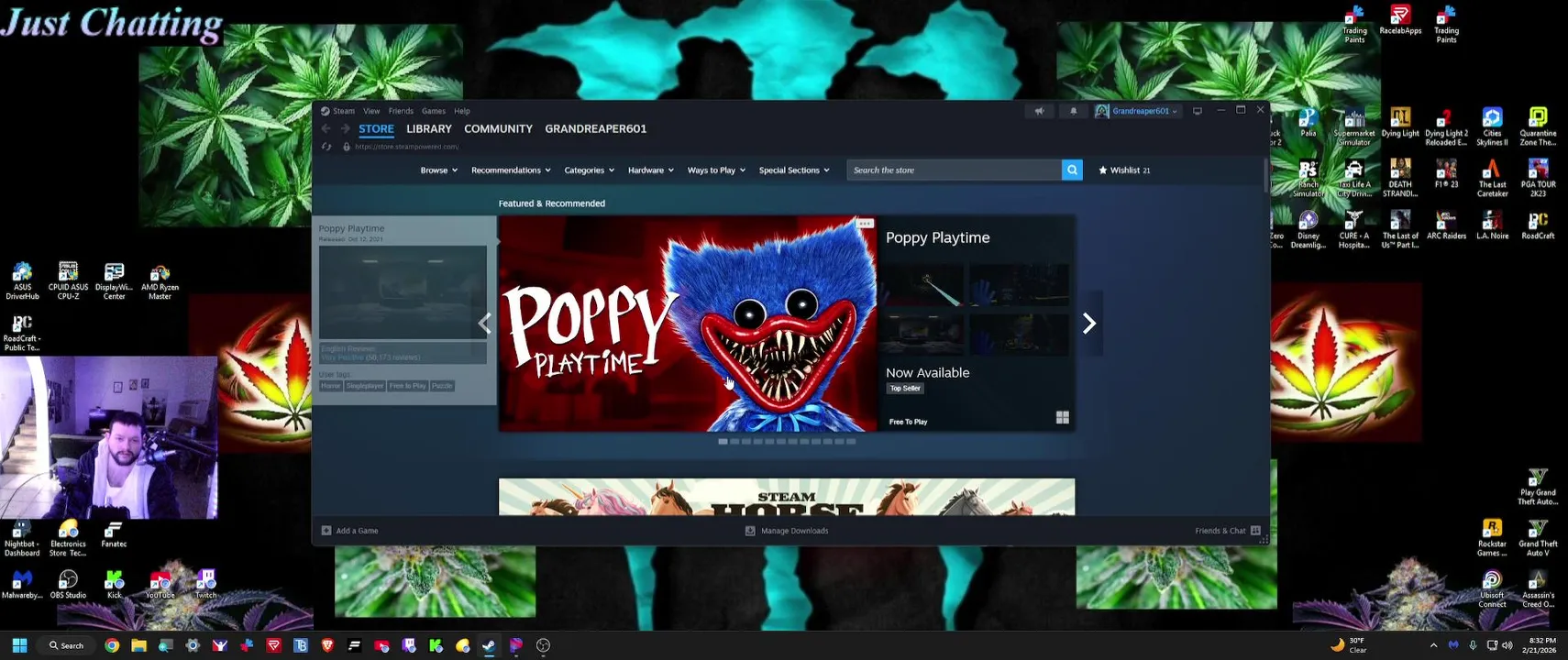
Task: Expand the Ways to Play dropdown
Action: 716,170
